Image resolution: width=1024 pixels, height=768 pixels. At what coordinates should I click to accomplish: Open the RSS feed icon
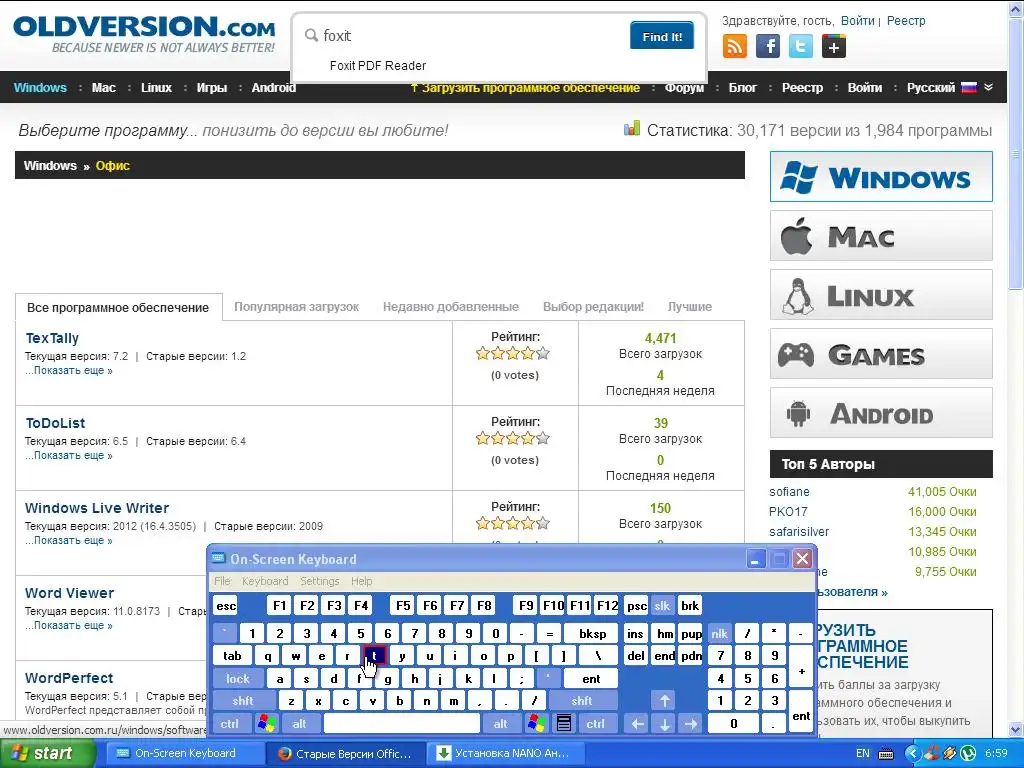[735, 46]
